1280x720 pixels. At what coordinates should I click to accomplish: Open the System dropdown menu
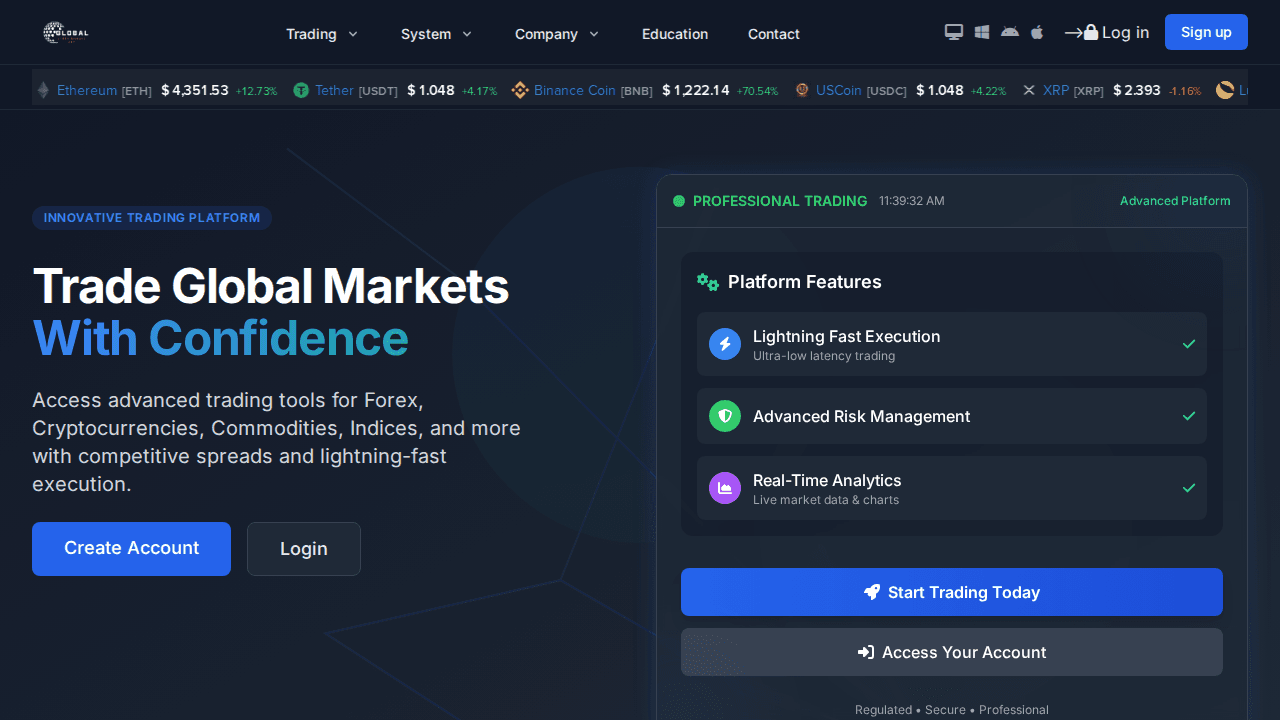pos(436,34)
